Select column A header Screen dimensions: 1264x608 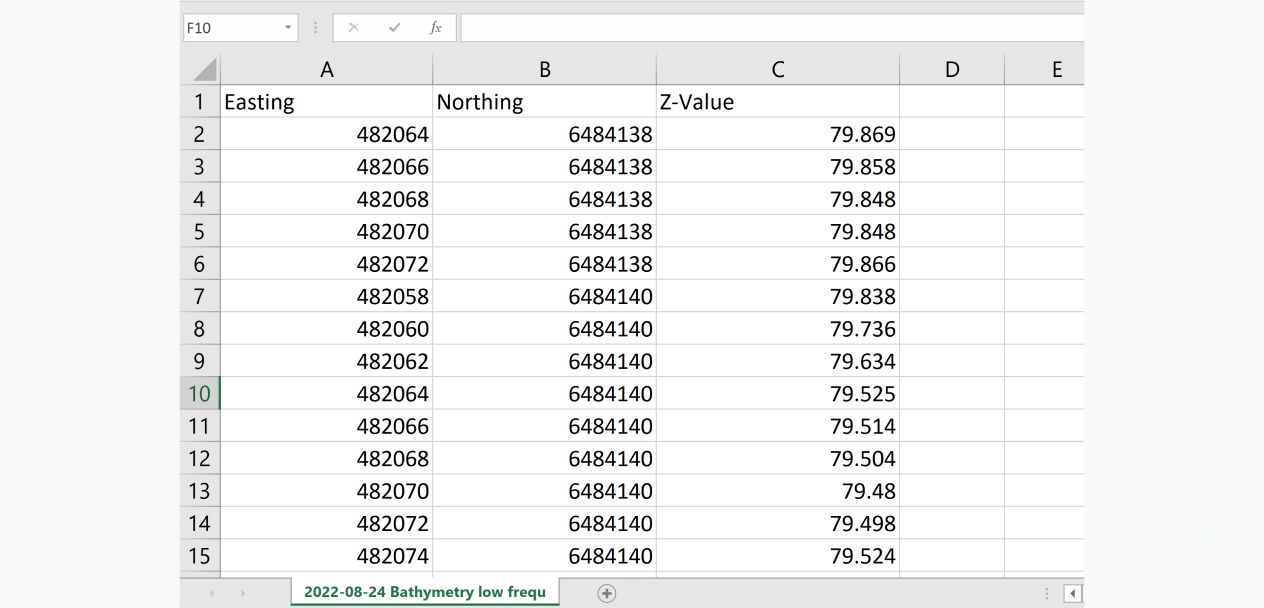click(x=326, y=70)
